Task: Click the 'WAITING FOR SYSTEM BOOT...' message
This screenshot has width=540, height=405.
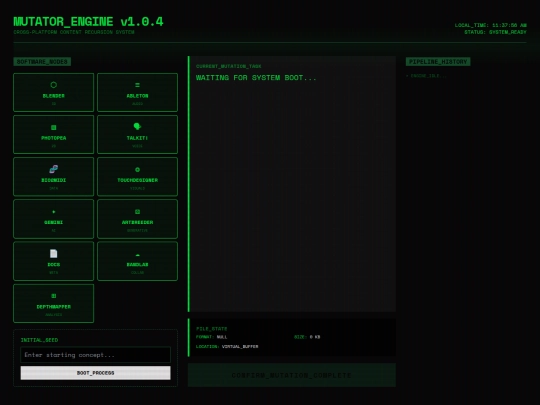Action: 256,78
